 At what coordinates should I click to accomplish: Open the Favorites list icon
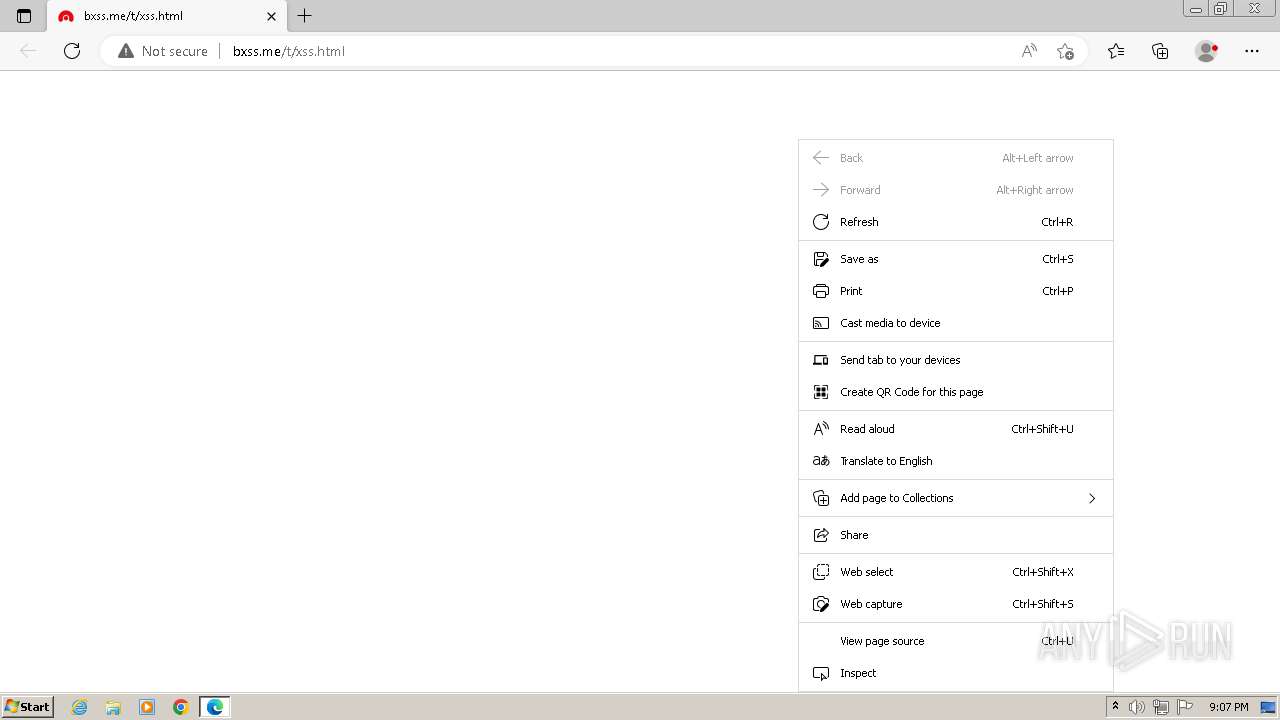(x=1116, y=51)
